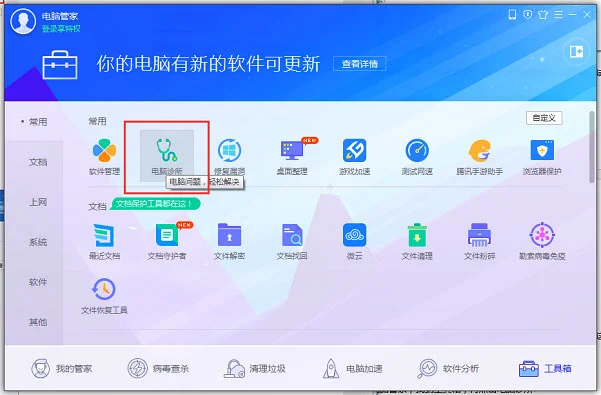The height and width of the screenshot is (395, 601).
Task: Launch 电脑诊所 stethoscope tool
Action: pyautogui.click(x=167, y=156)
